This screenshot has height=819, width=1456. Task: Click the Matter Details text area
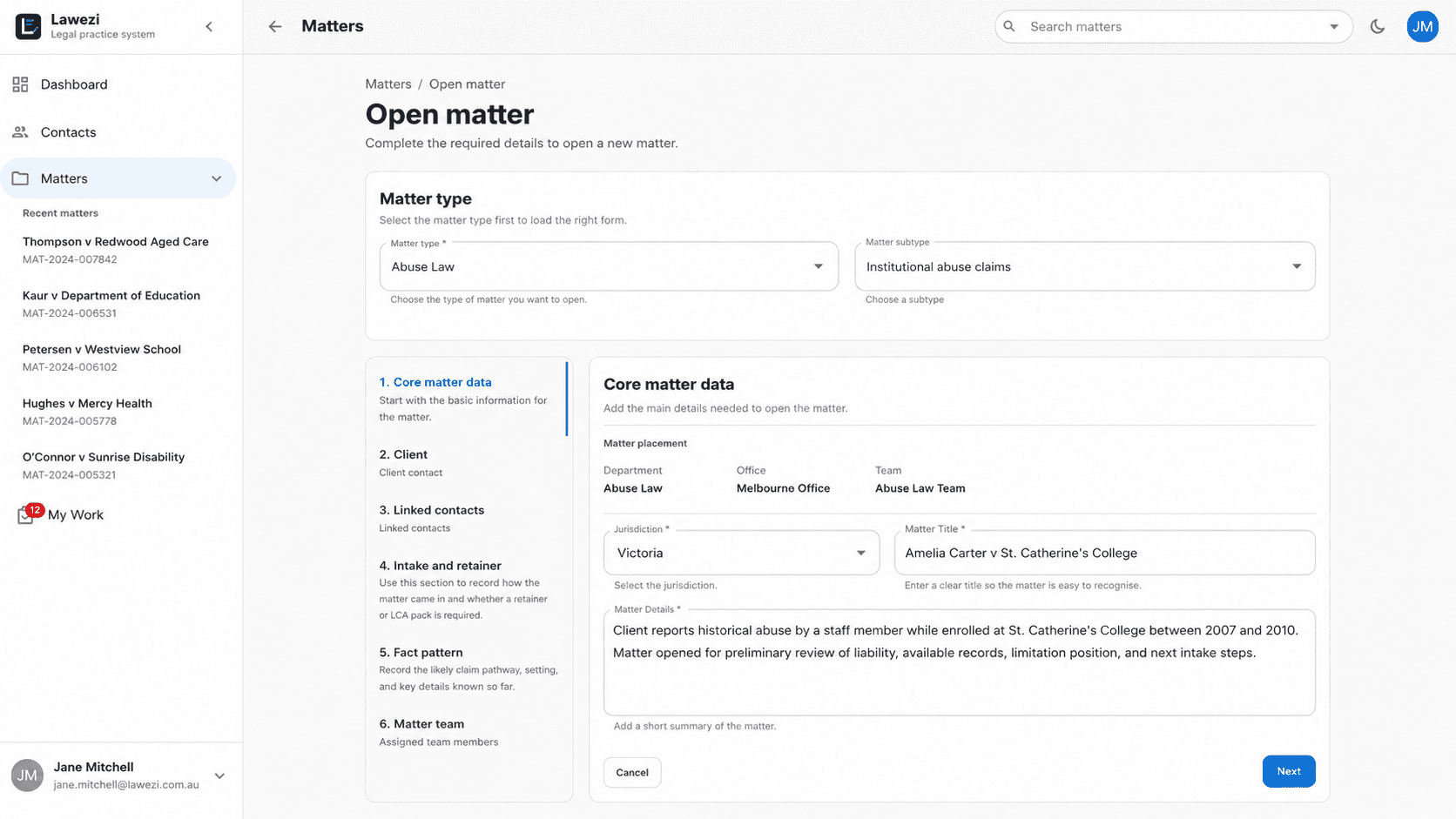point(959,662)
